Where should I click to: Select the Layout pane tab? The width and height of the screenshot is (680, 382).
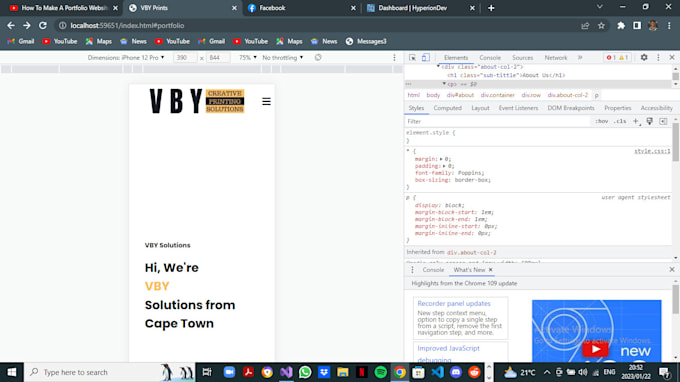pyautogui.click(x=480, y=108)
